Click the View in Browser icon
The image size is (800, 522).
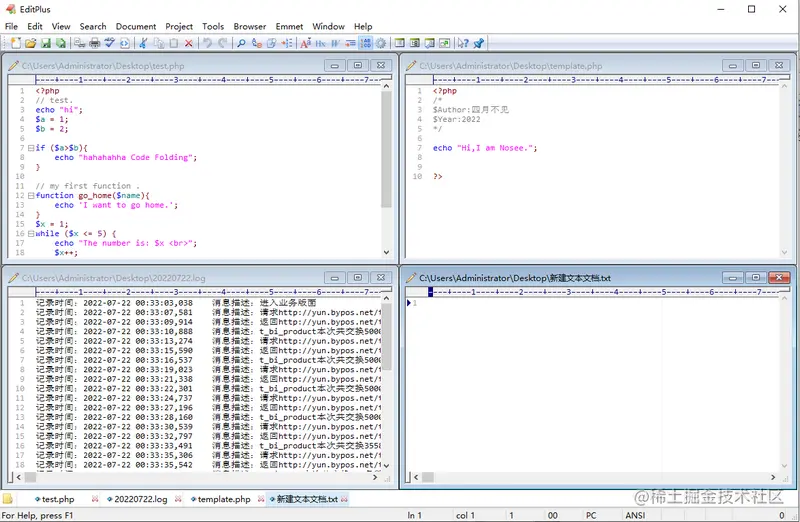pyautogui.click(x=124, y=43)
